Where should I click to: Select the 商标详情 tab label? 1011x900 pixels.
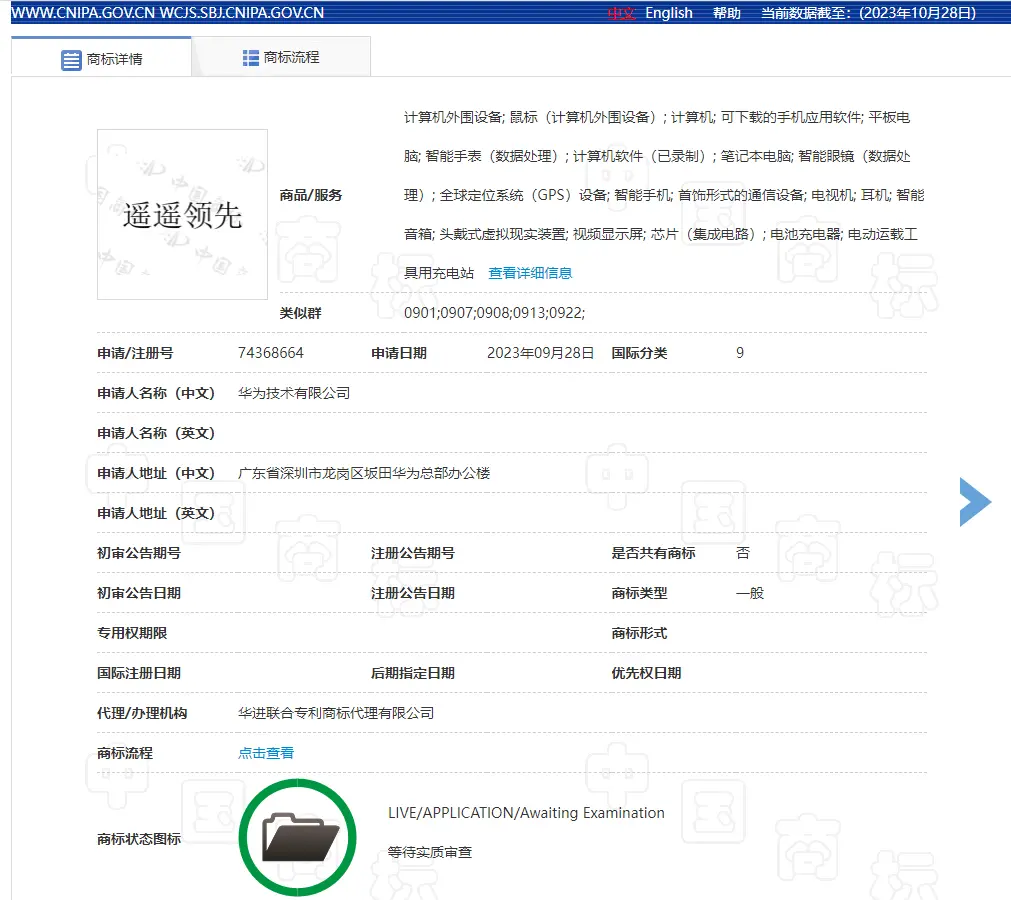(115, 59)
